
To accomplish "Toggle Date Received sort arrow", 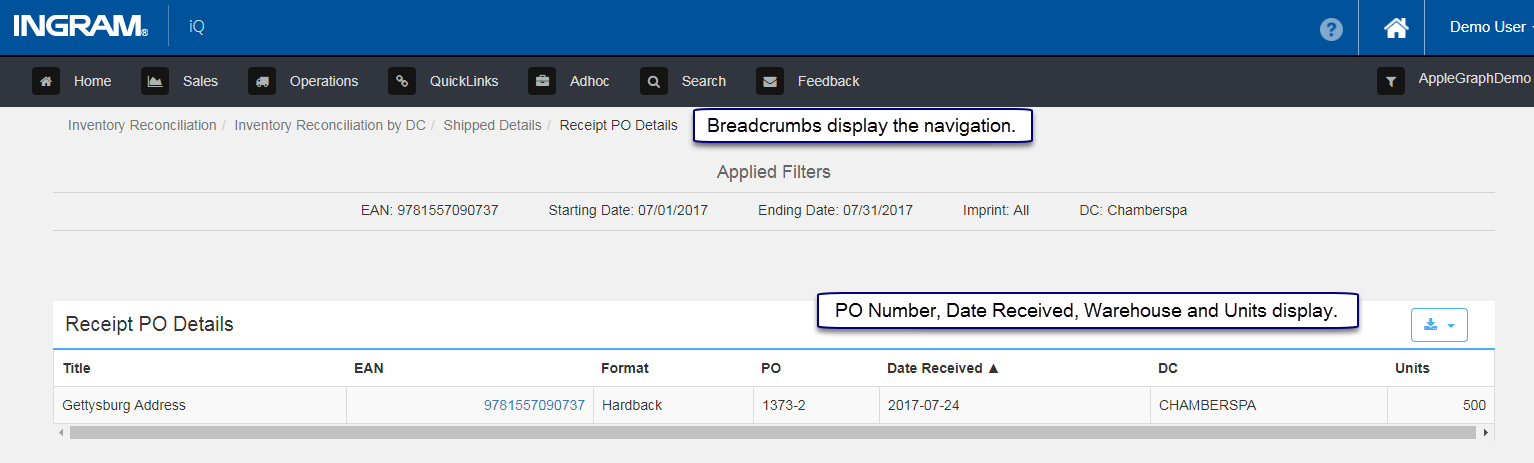I will coord(993,368).
